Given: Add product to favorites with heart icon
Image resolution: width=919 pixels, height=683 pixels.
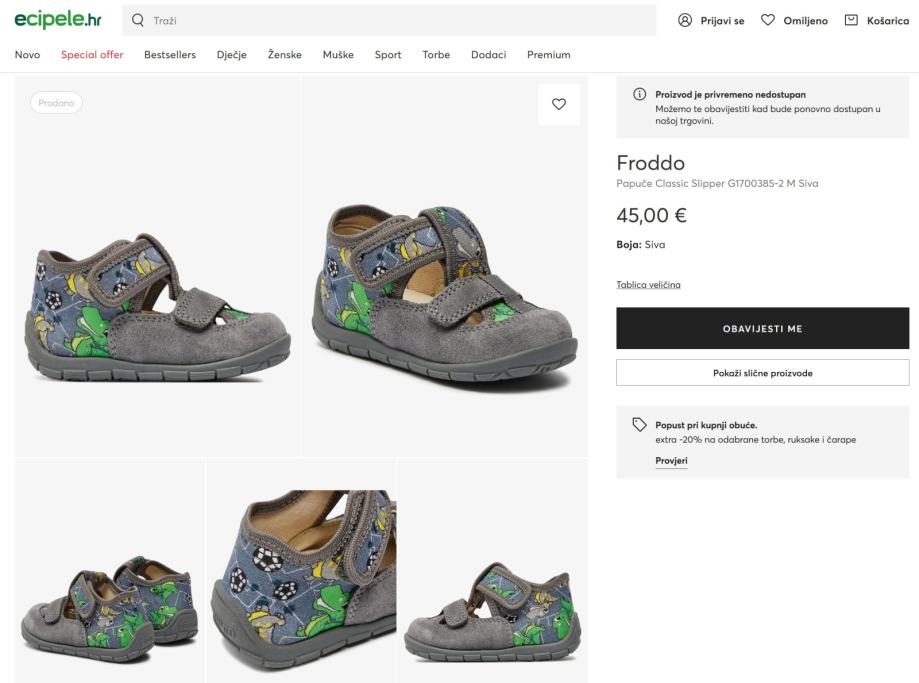Looking at the screenshot, I should 559,104.
